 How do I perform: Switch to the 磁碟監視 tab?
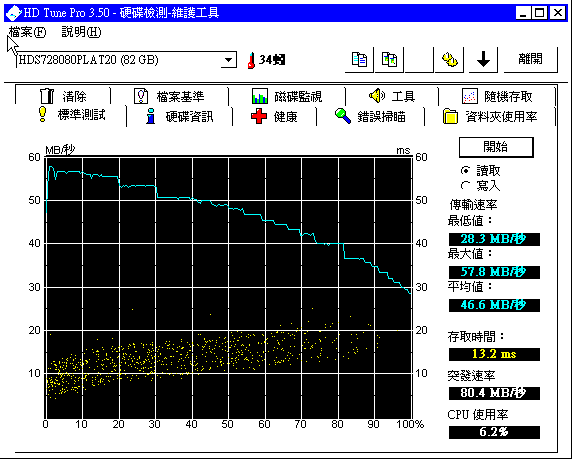[x=287, y=96]
